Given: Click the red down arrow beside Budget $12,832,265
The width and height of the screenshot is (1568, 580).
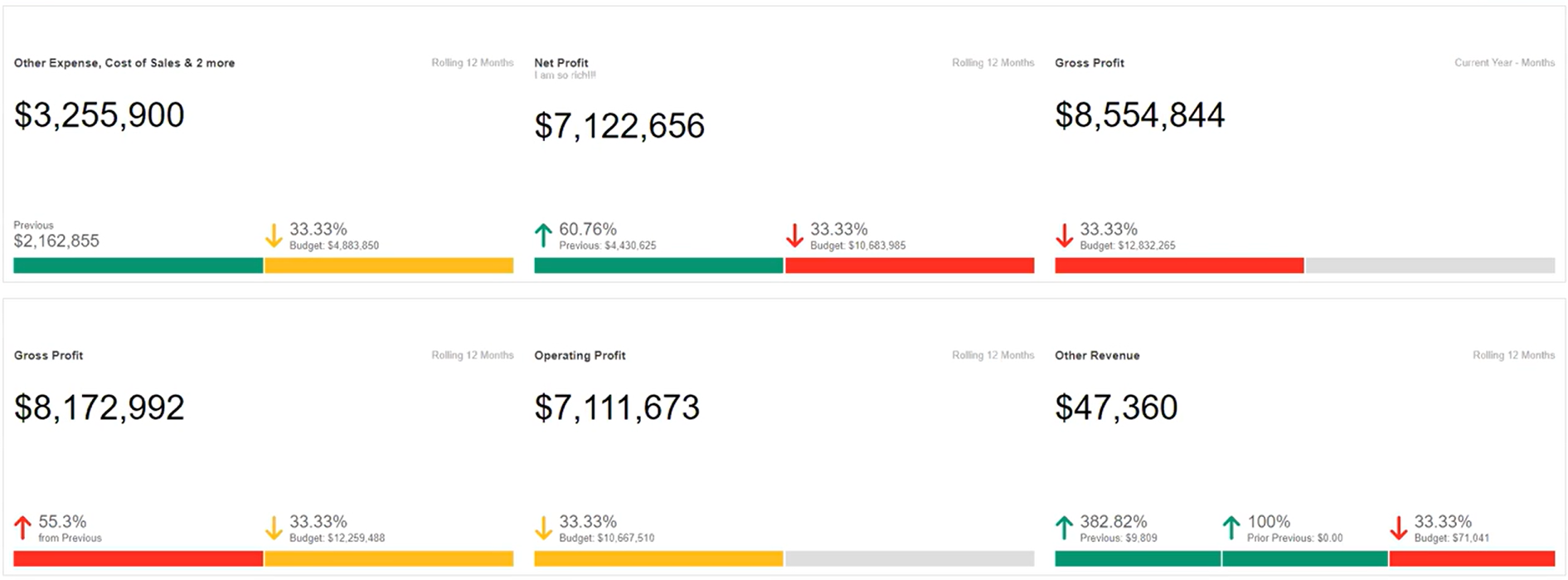Looking at the screenshot, I should pyautogui.click(x=1064, y=236).
